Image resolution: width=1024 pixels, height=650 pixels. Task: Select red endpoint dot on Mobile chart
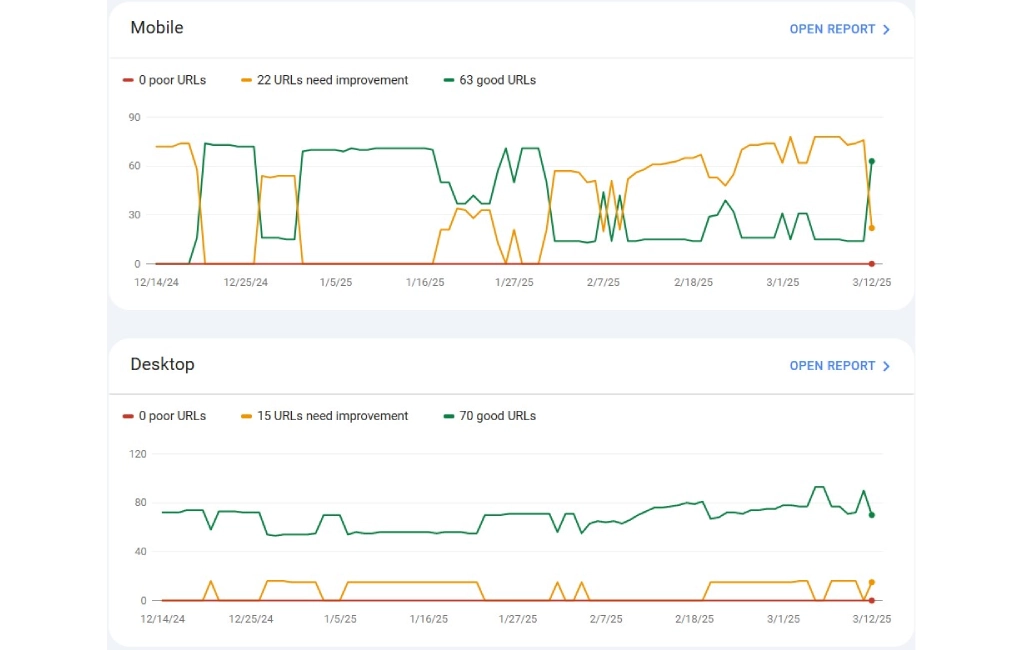tap(872, 264)
